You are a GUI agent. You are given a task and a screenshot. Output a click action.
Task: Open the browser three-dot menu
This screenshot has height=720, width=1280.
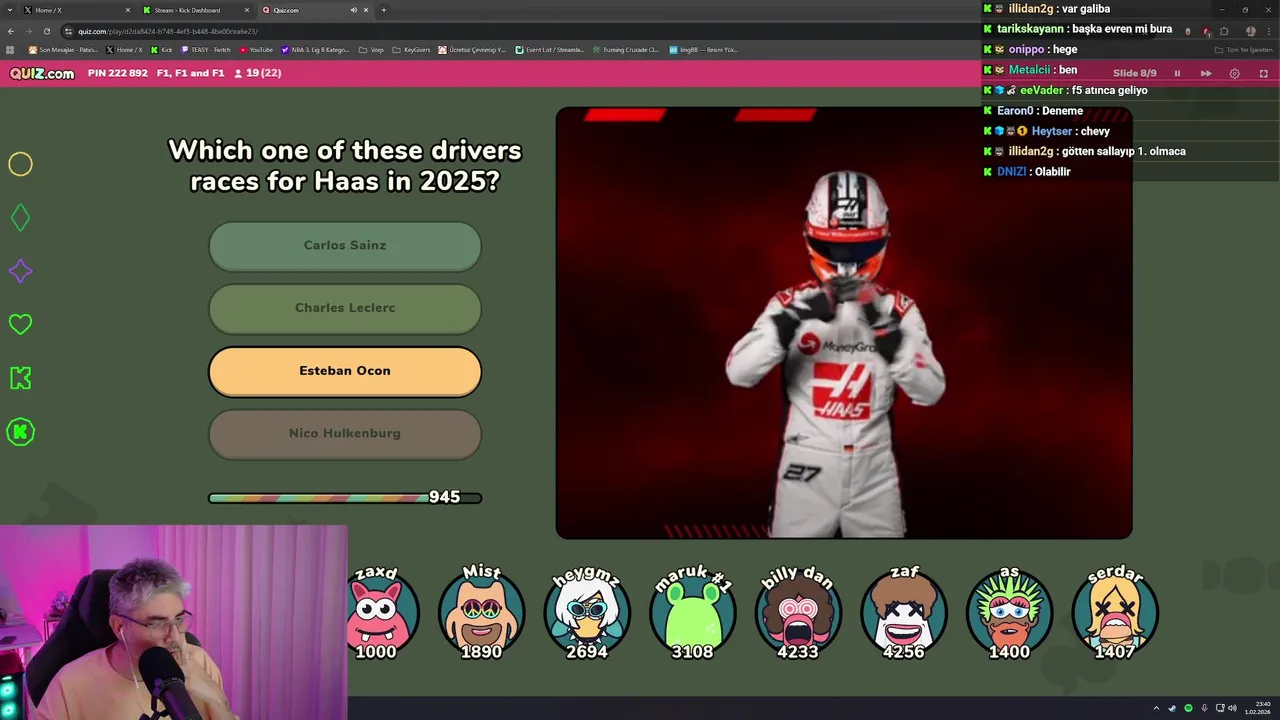(x=1269, y=31)
